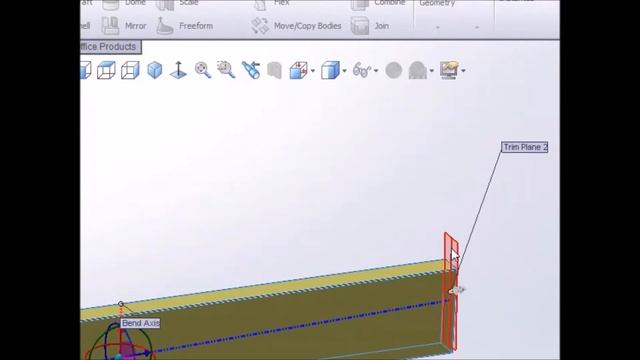
Task: Choose Hidden Lines Visible display style icon
Action: tap(106, 70)
